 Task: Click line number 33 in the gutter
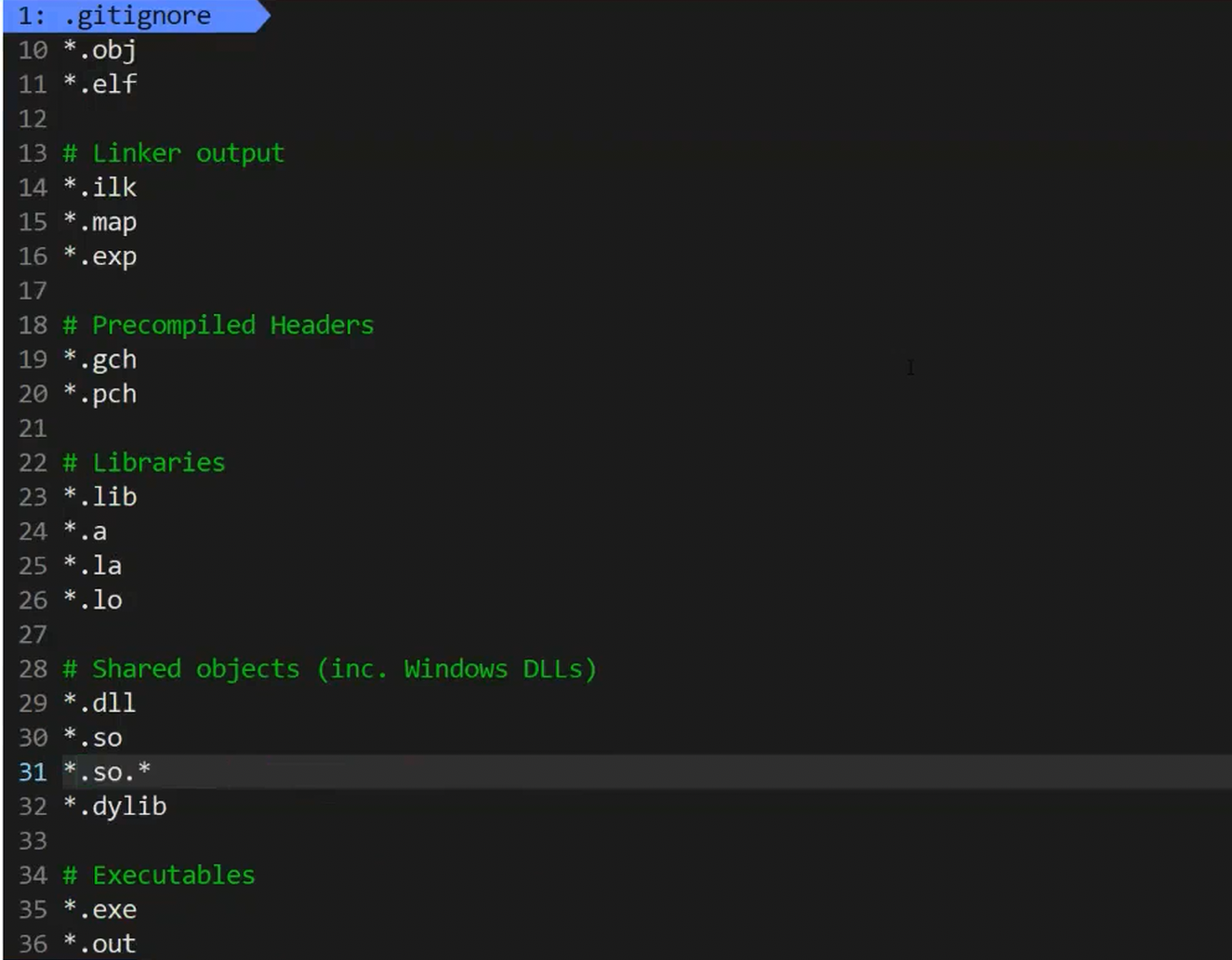[x=33, y=841]
